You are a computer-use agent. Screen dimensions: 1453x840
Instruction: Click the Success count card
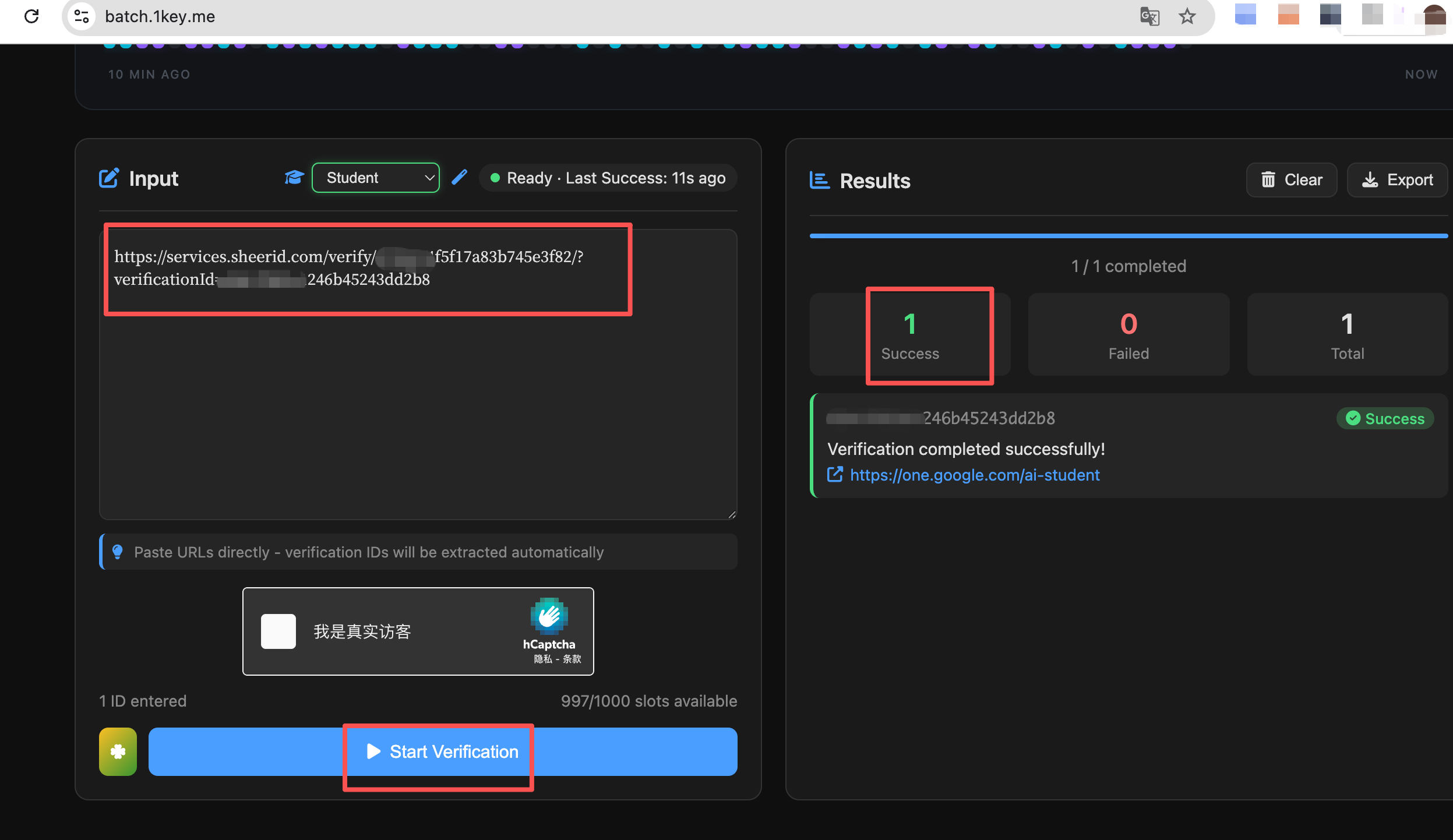[910, 334]
